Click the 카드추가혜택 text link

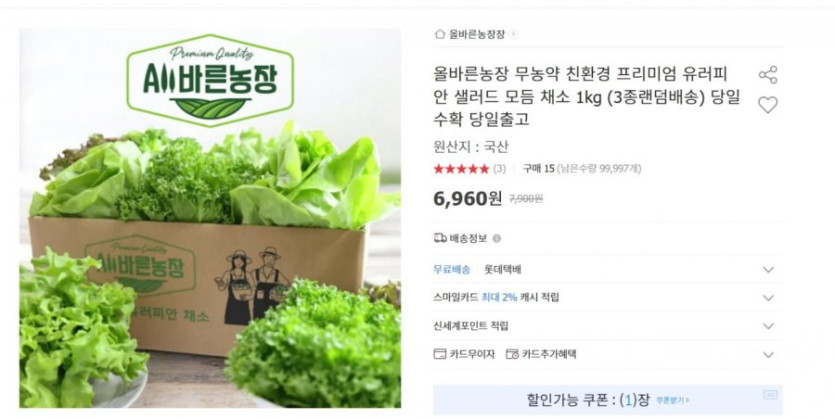pyautogui.click(x=549, y=354)
